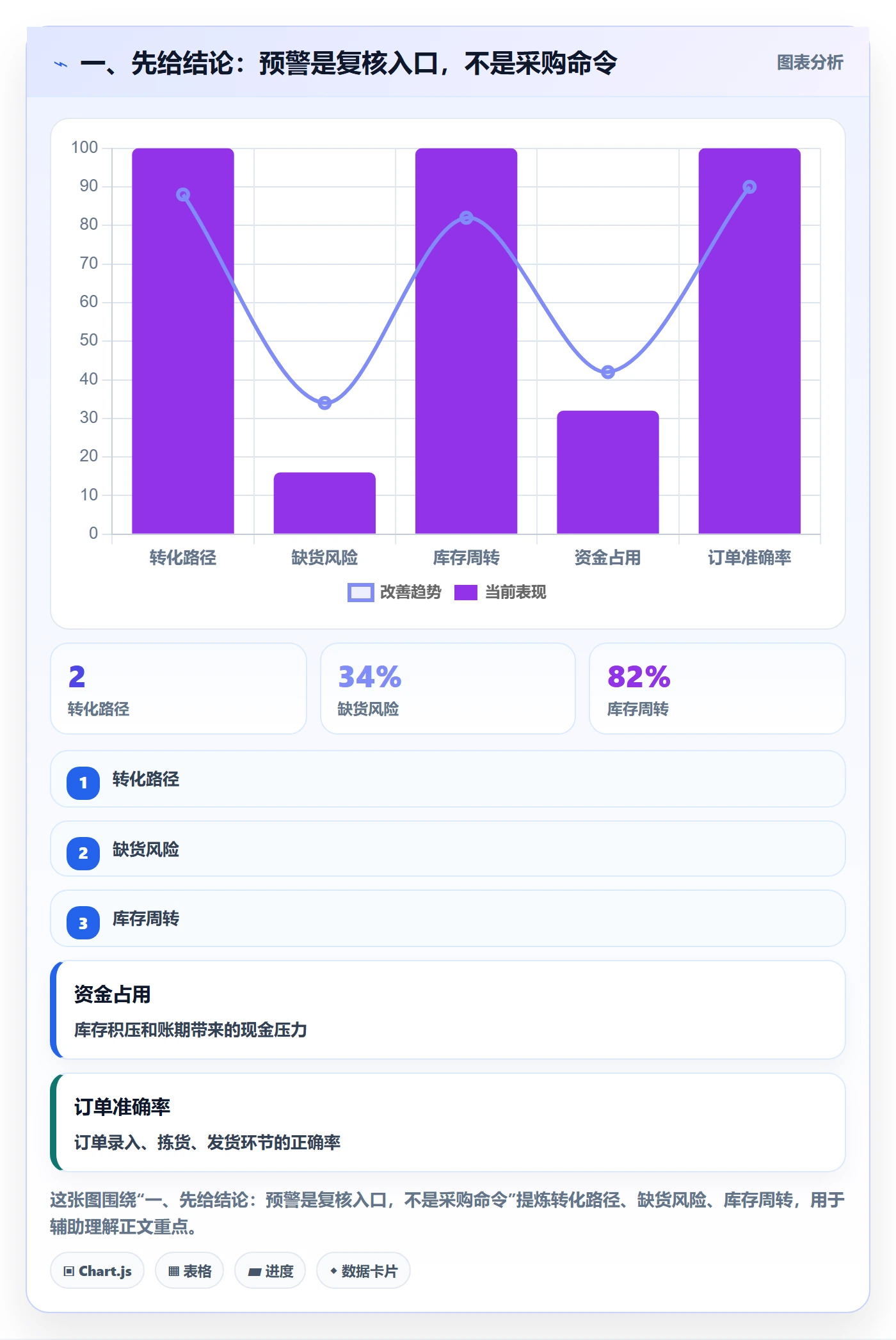
Task: Click the 转化路径 bar in chart
Action: pos(183,340)
